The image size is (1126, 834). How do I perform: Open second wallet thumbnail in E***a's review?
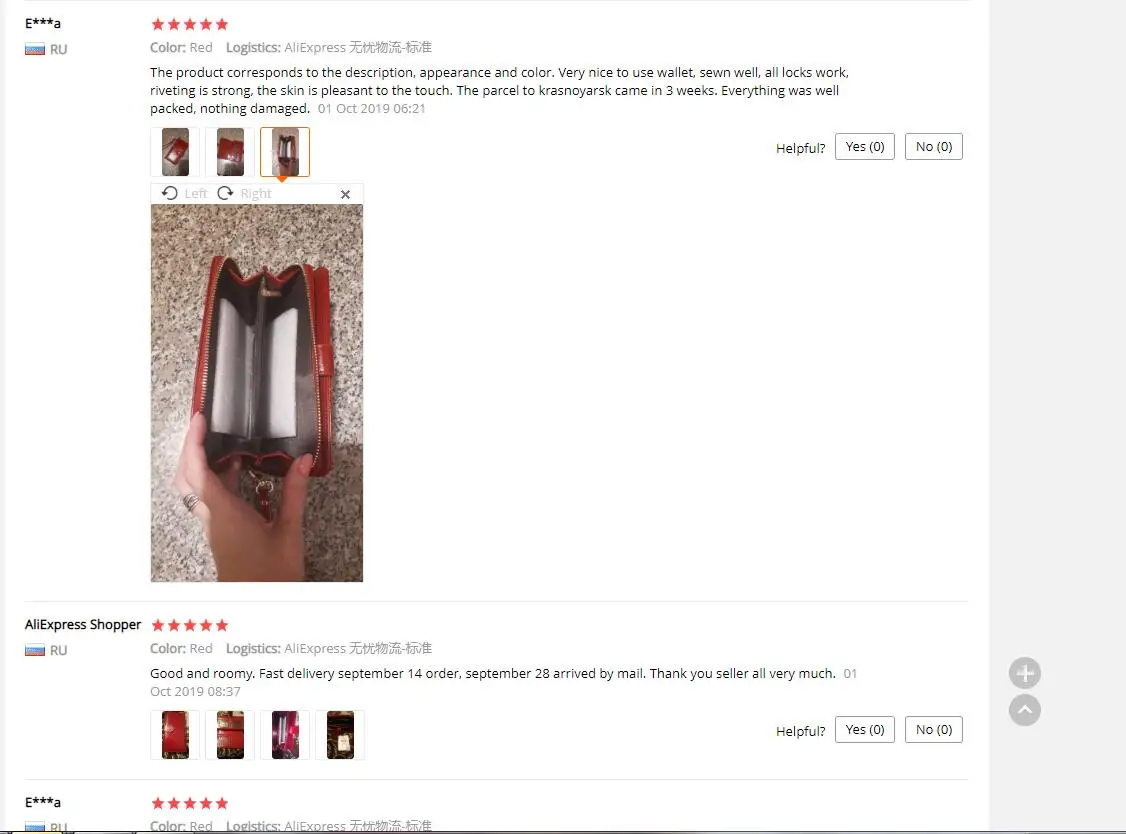coord(230,152)
